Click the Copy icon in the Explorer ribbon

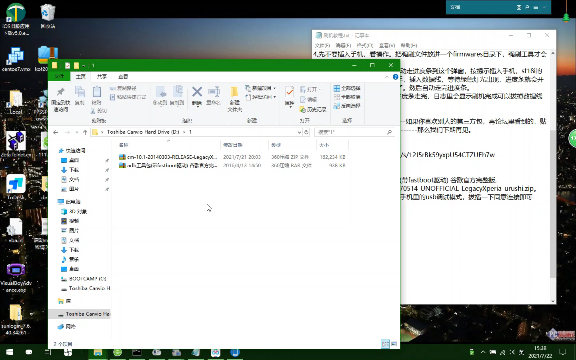tap(80, 96)
